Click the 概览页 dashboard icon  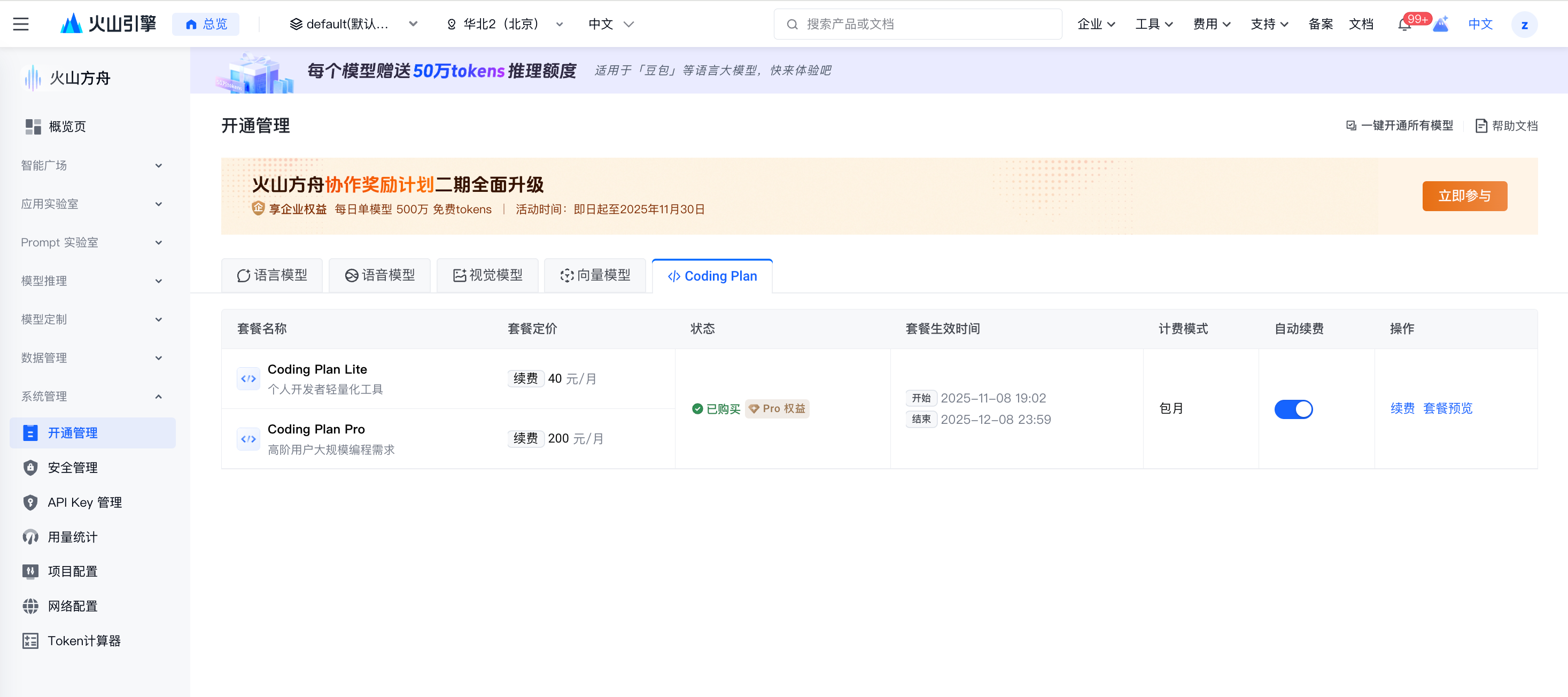(33, 127)
